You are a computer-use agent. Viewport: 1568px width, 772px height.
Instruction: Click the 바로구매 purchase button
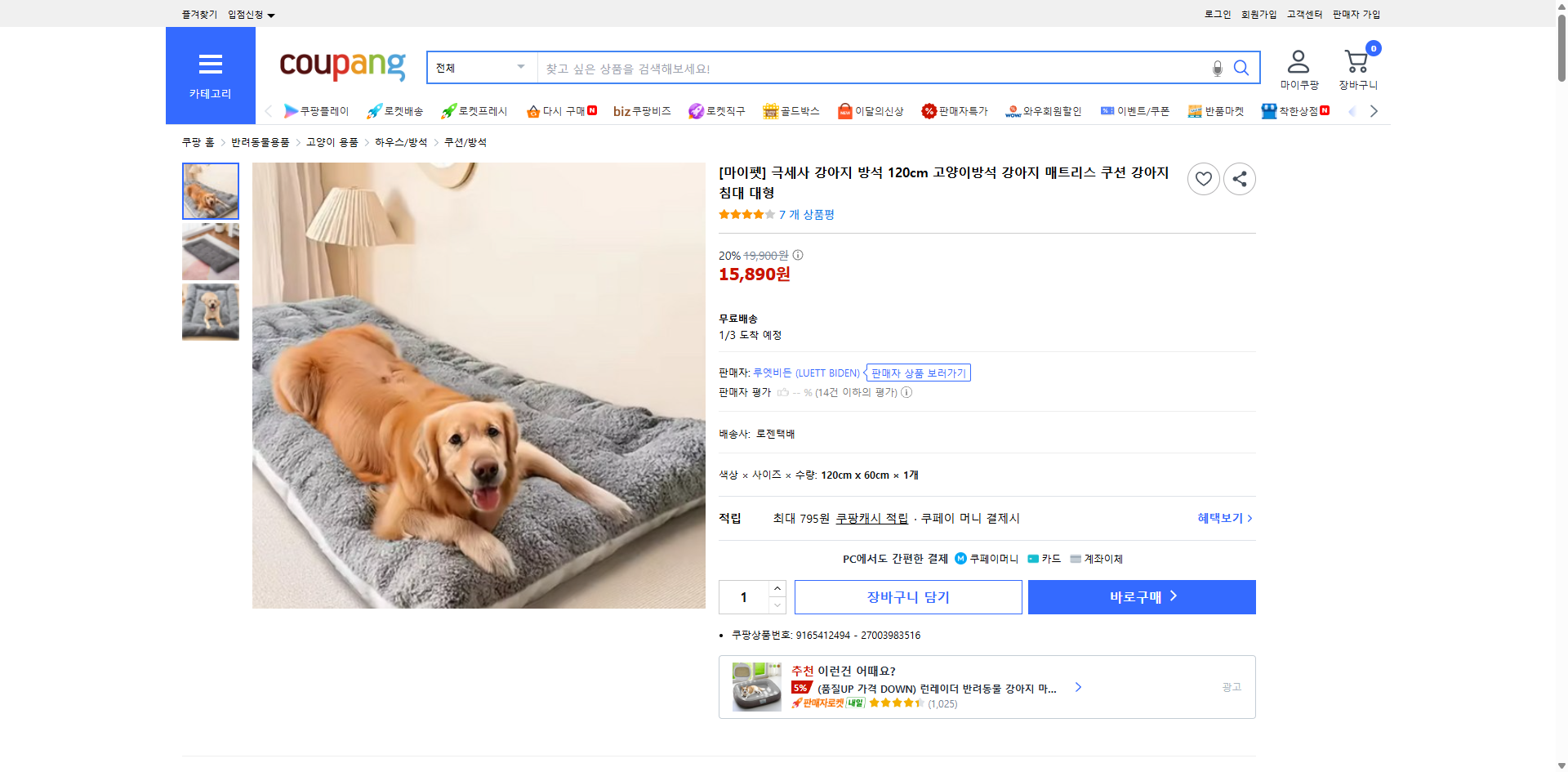click(1141, 596)
